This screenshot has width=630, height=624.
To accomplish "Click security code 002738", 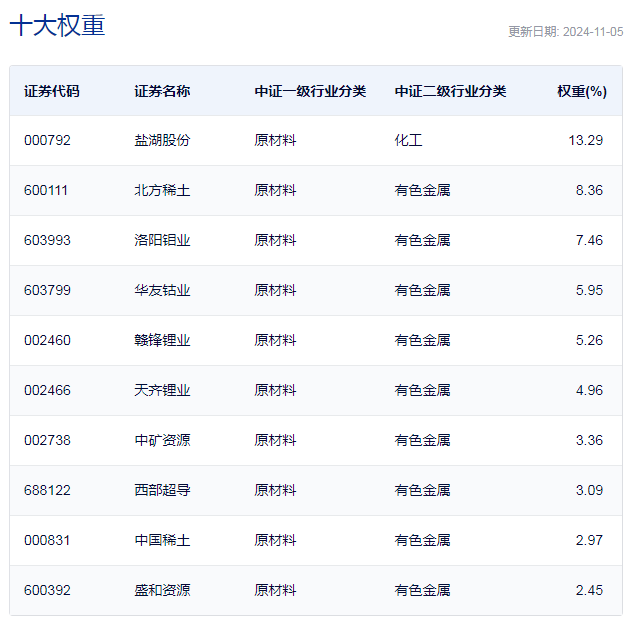I will (47, 440).
